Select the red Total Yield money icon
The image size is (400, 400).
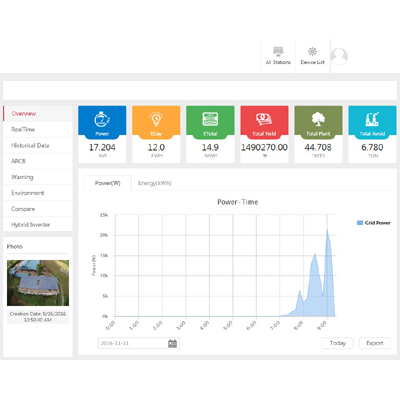point(264,119)
